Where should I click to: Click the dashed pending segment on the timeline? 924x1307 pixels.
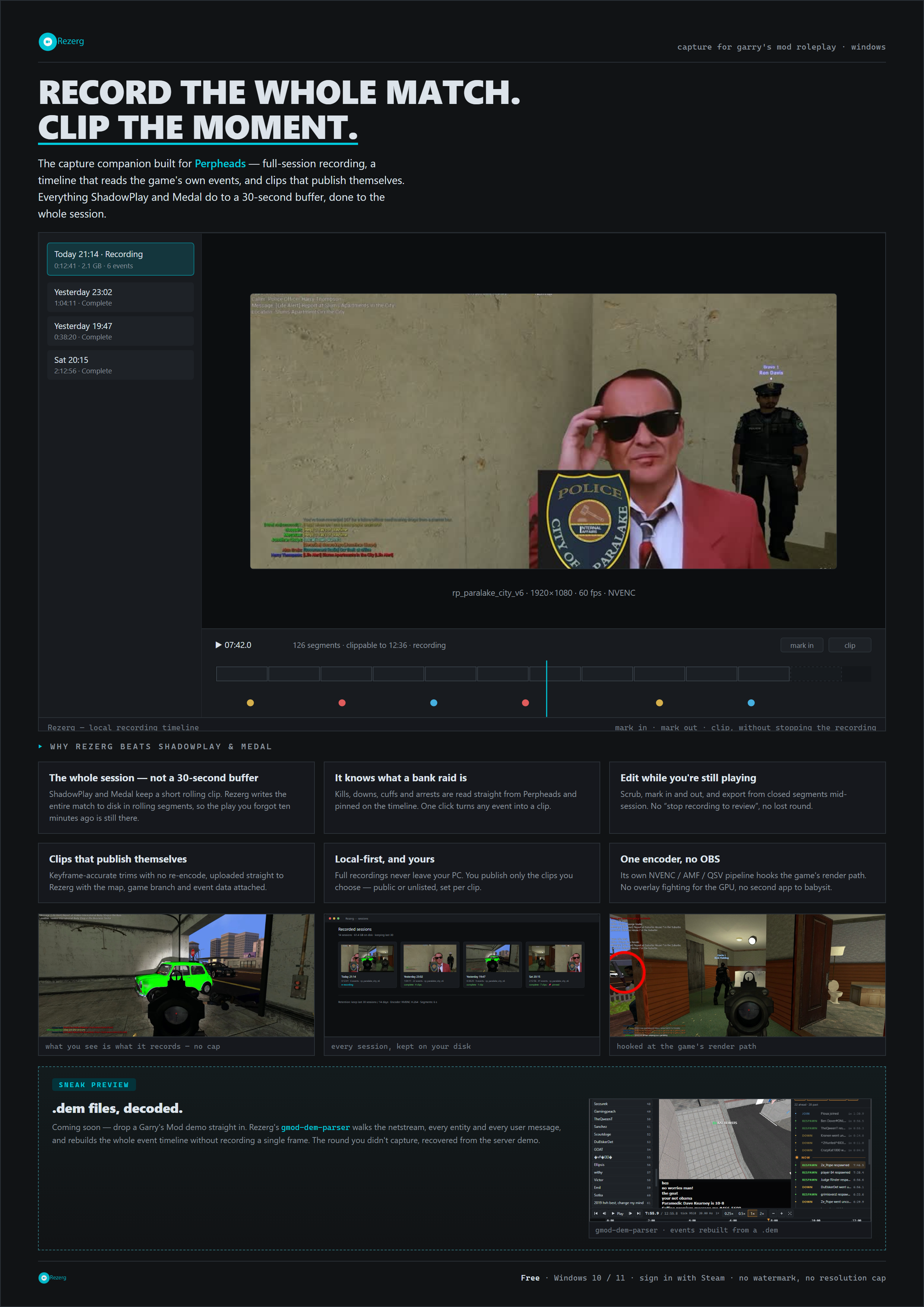pyautogui.click(x=816, y=674)
